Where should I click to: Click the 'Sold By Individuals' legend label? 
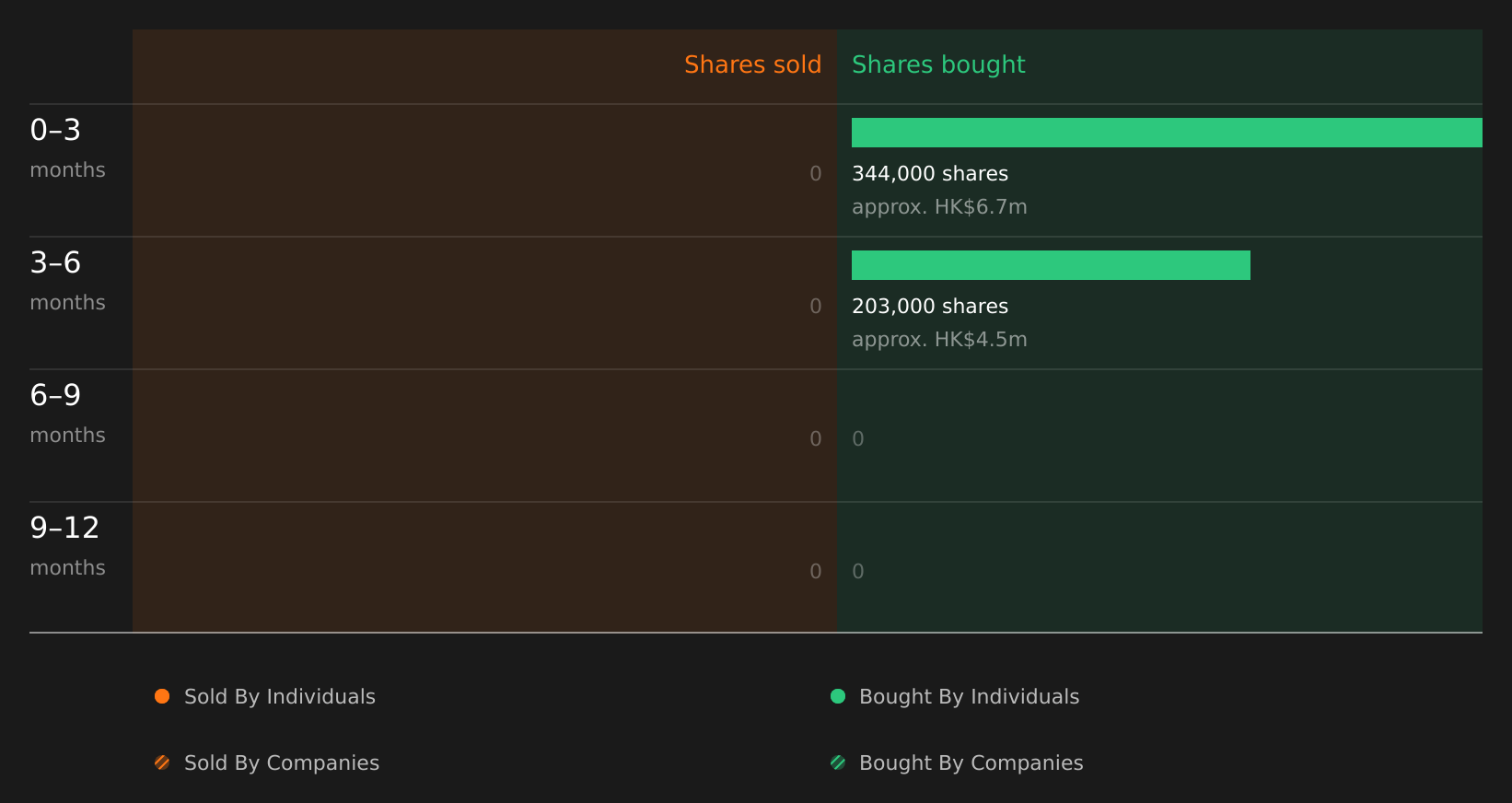[280, 696]
